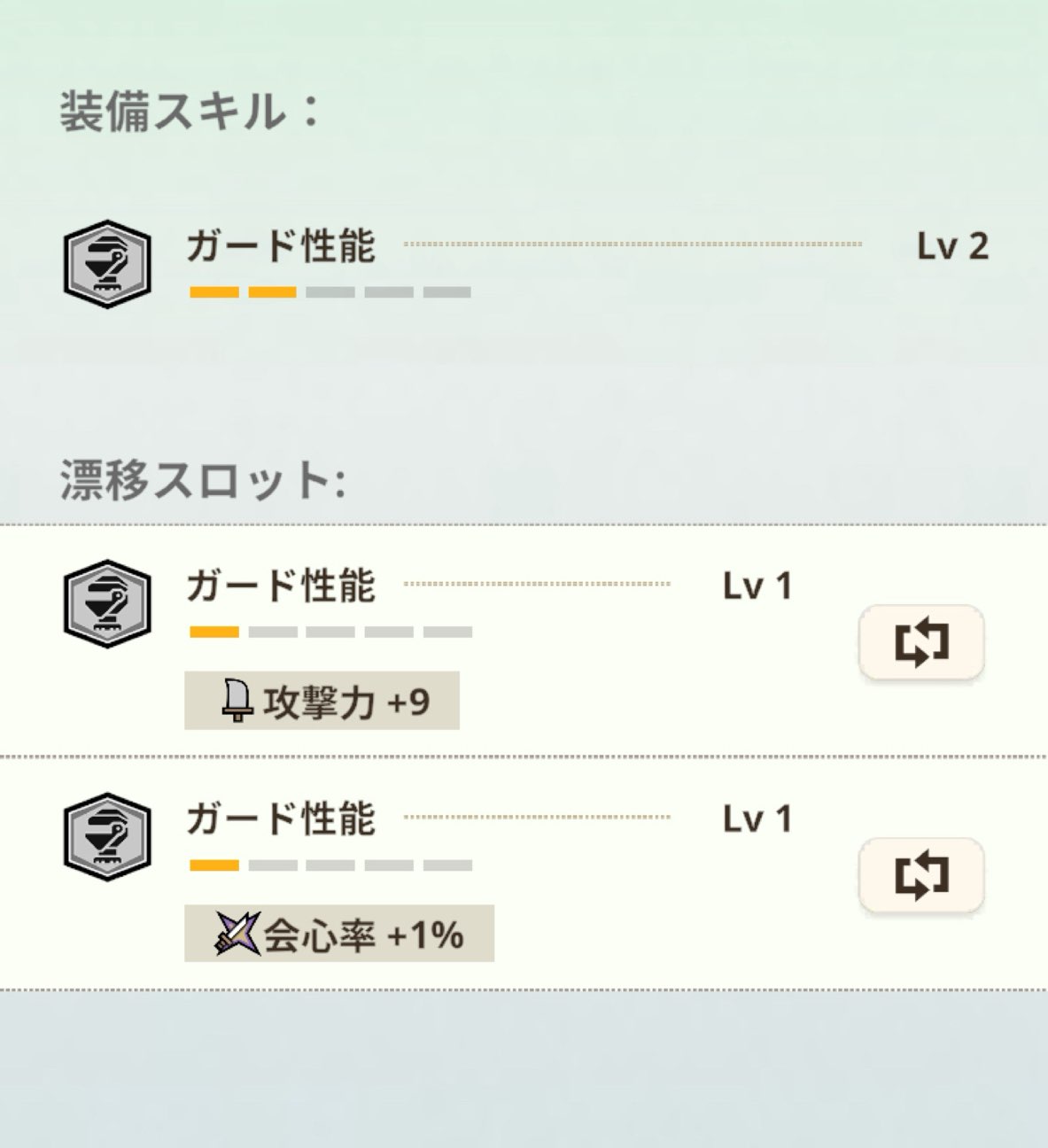Screen dimensions: 1048x1148
Task: Open the 装備スキル header
Action: [x=190, y=112]
